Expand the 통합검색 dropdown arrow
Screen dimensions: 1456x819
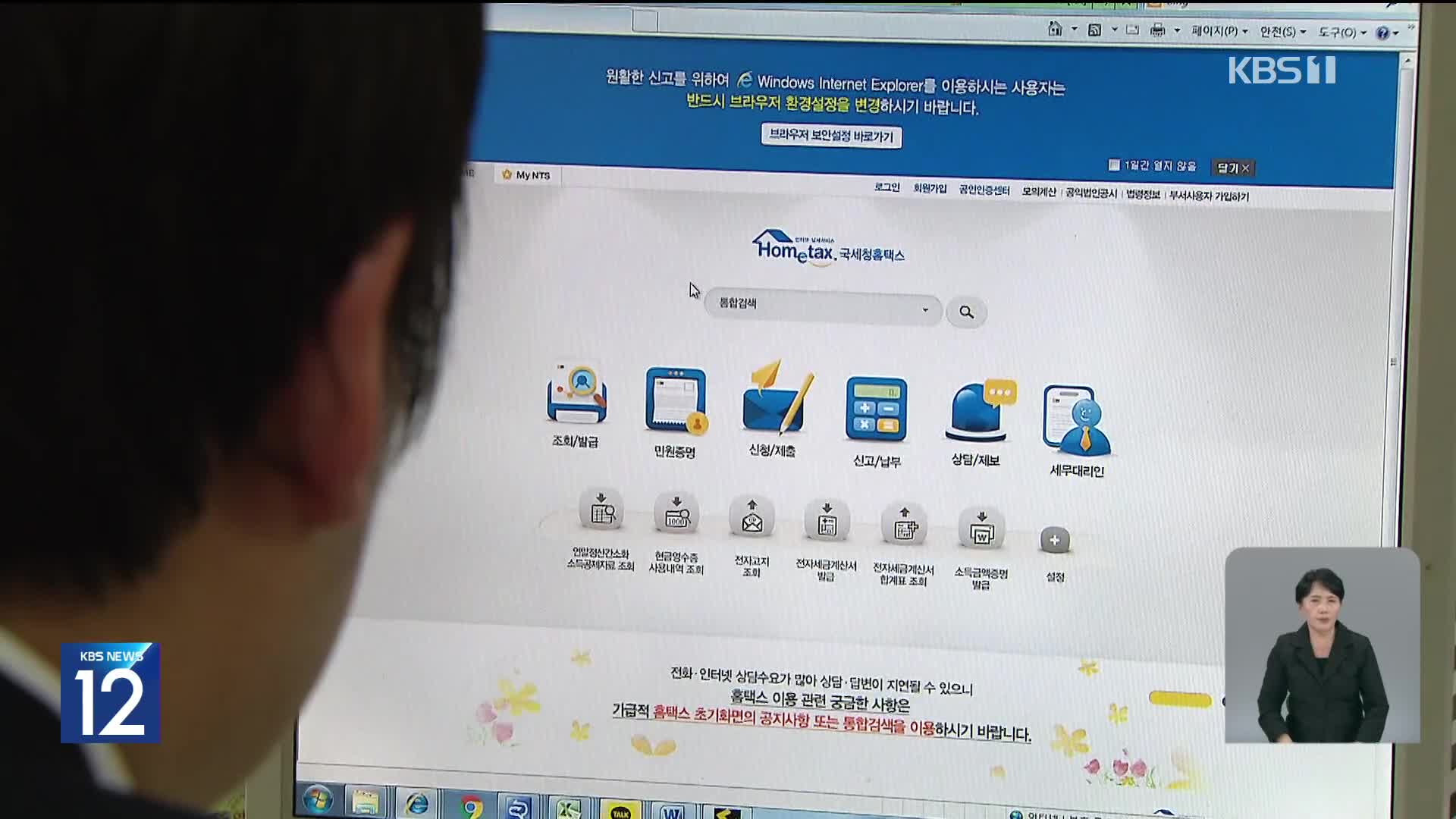(925, 310)
